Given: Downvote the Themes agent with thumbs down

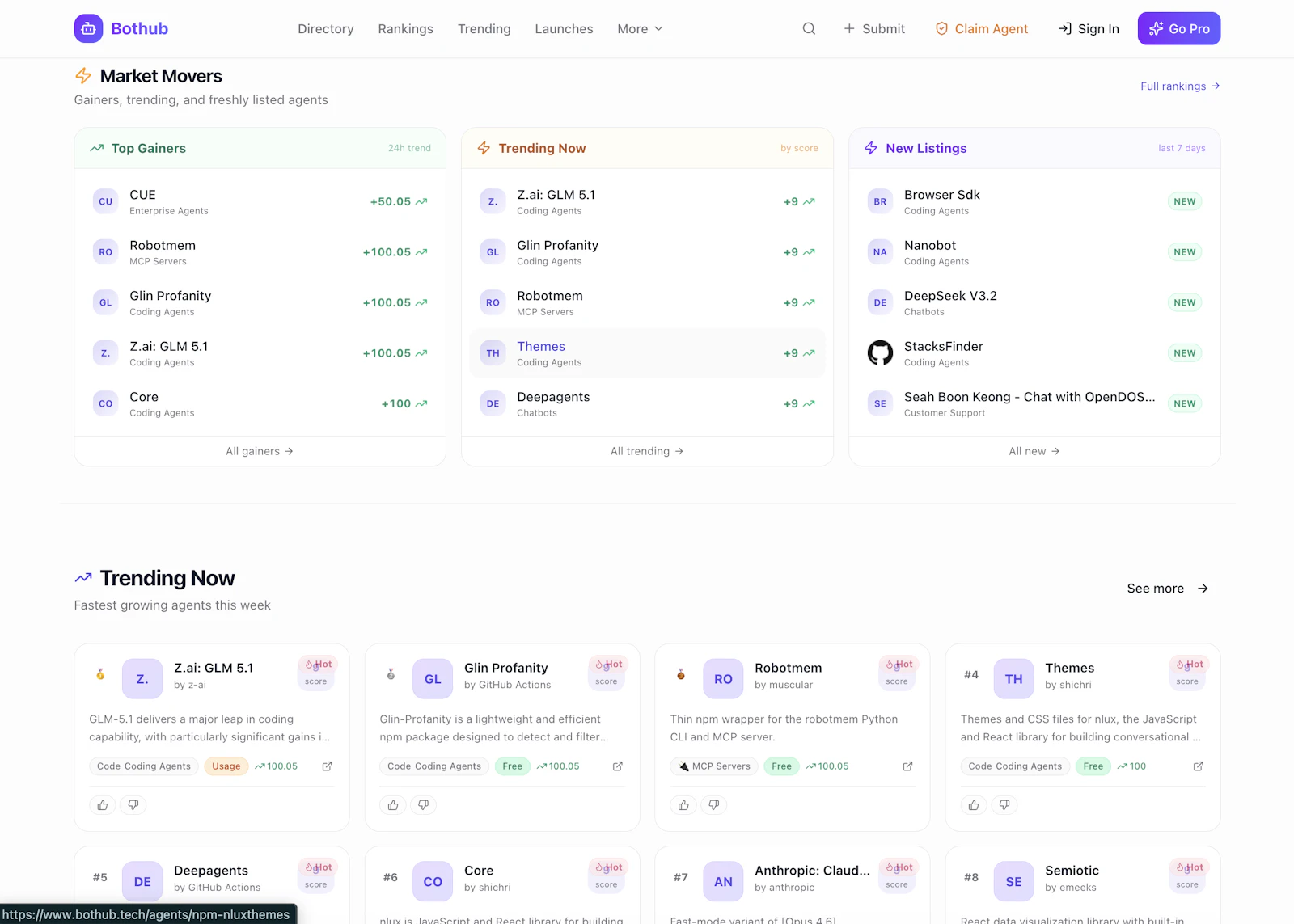Looking at the screenshot, I should pos(1004,804).
